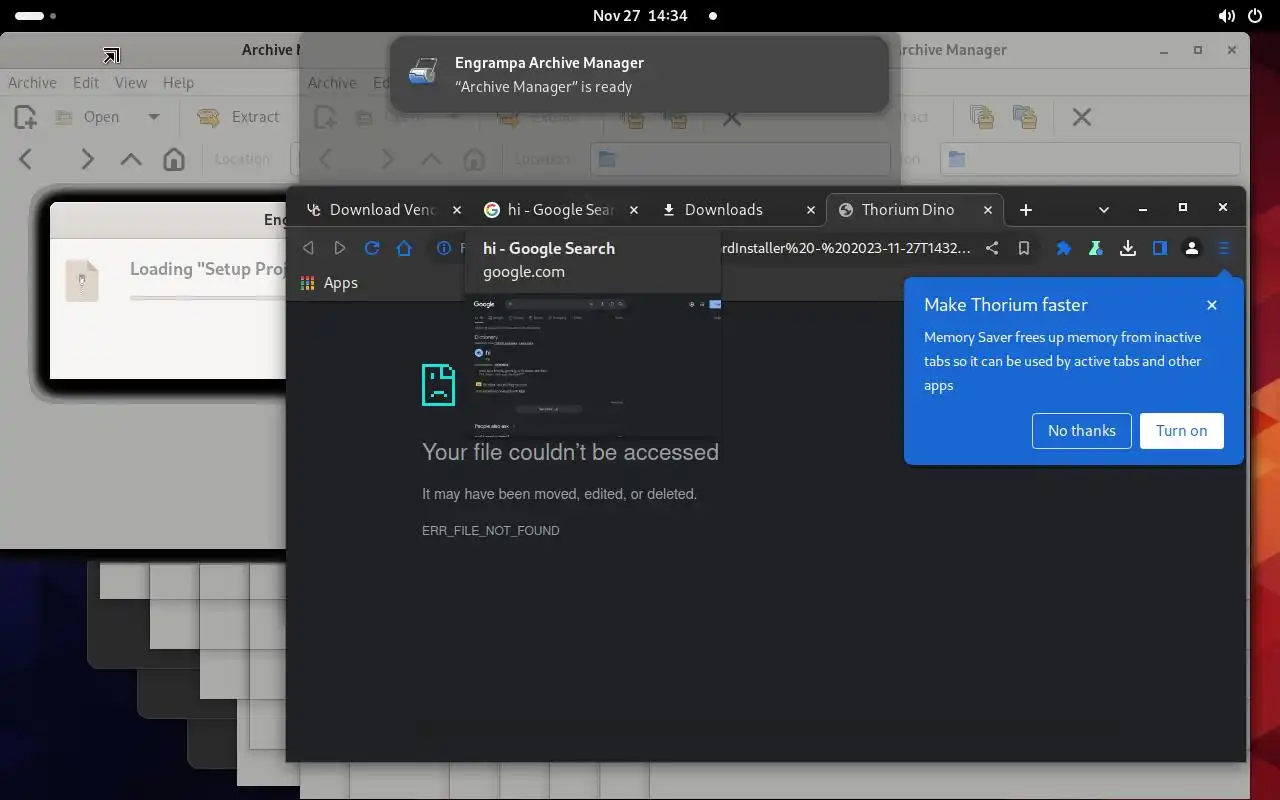Switch to hi - Google Search tab
This screenshot has width=1280, height=800.
pos(560,209)
